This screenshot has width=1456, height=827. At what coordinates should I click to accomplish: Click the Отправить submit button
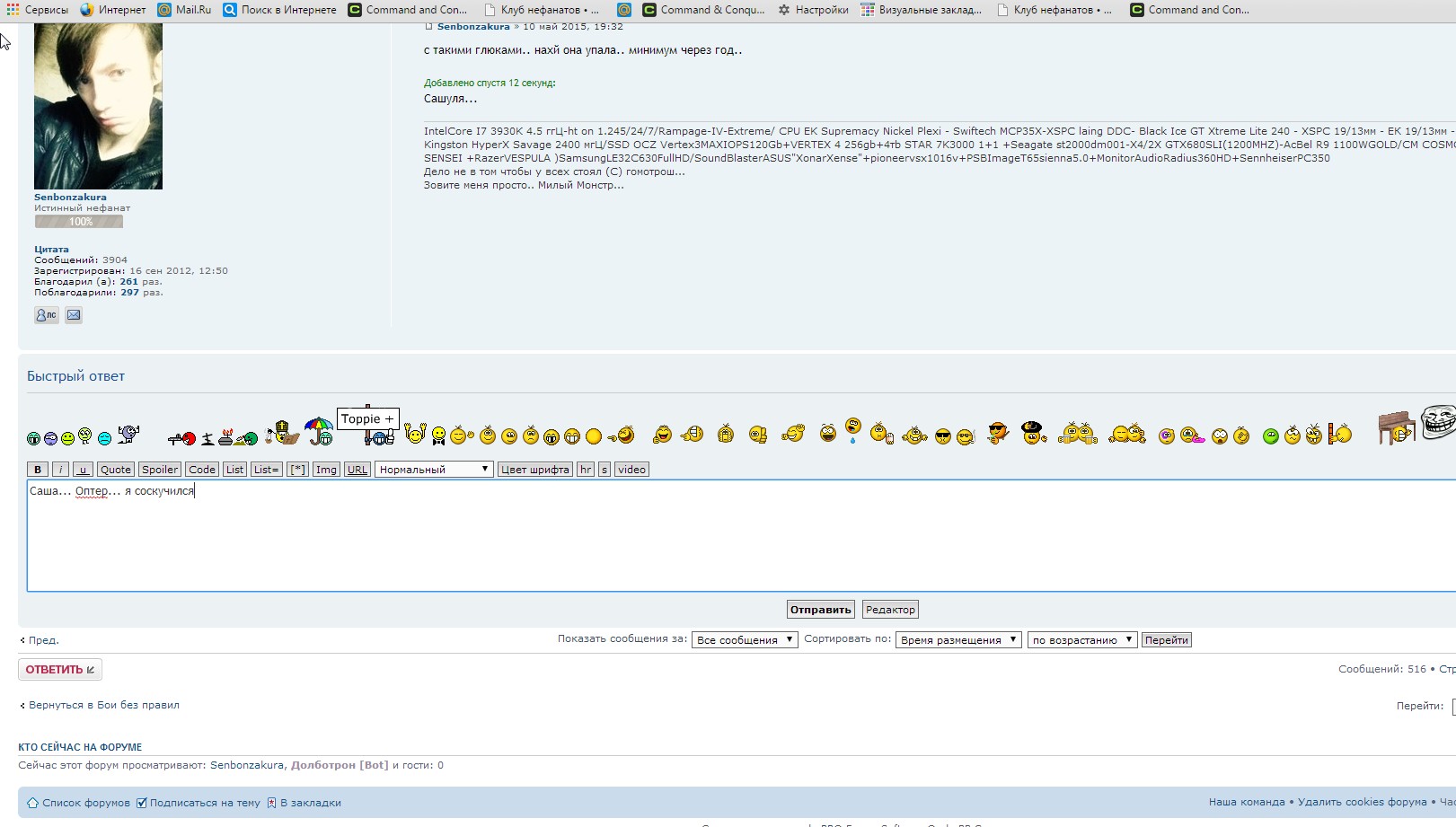pos(820,610)
